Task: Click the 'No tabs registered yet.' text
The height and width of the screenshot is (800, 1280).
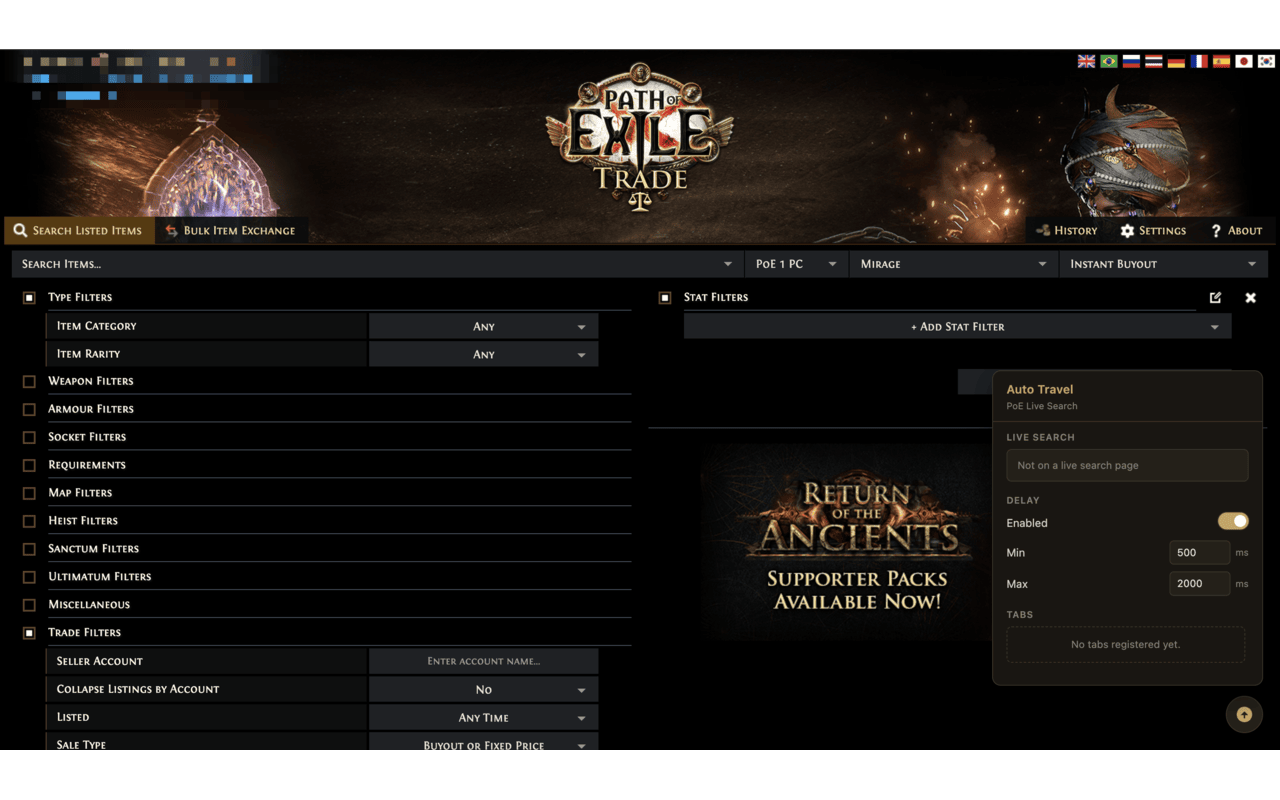Action: (1126, 644)
